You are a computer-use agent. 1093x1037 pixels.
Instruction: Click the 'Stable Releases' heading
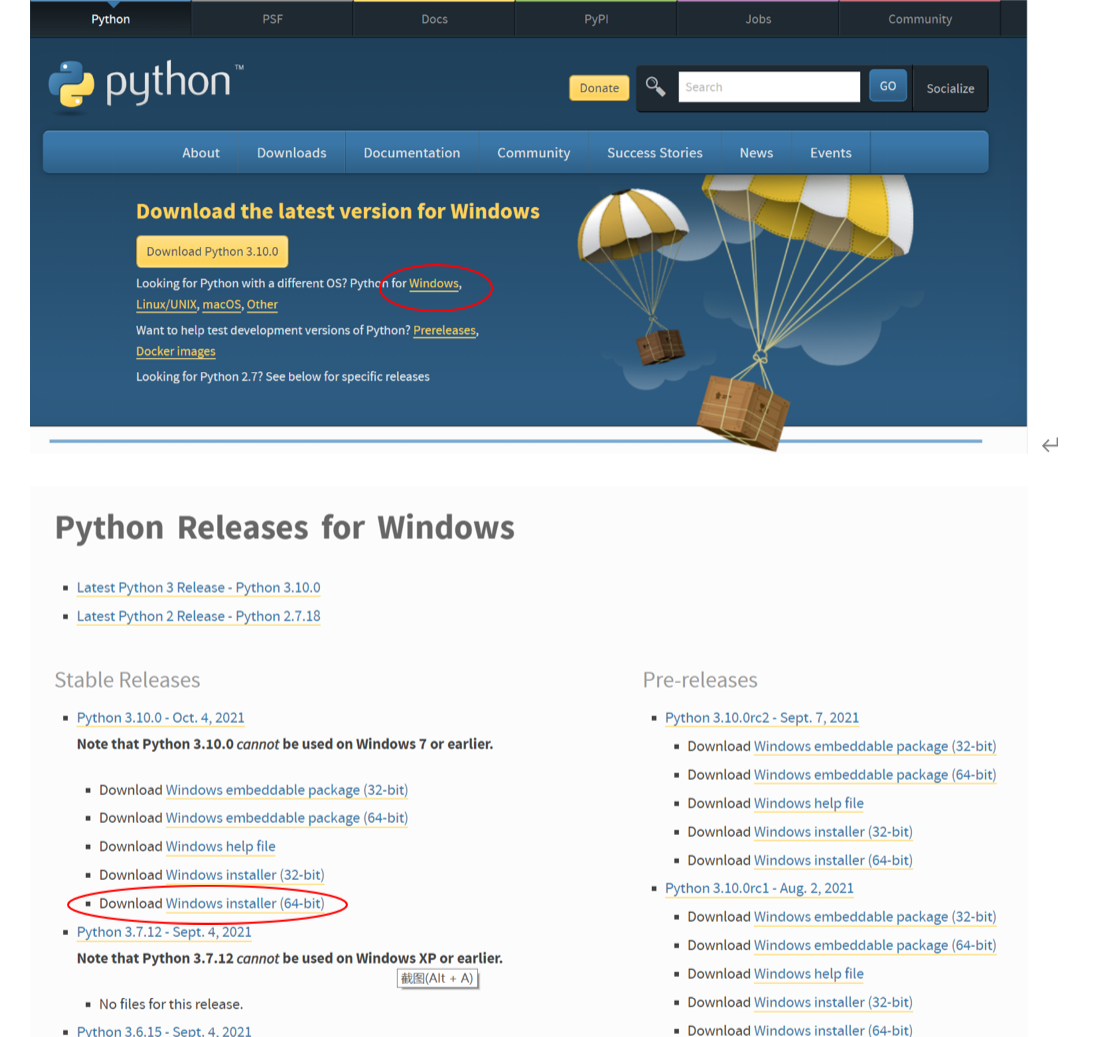(x=128, y=680)
